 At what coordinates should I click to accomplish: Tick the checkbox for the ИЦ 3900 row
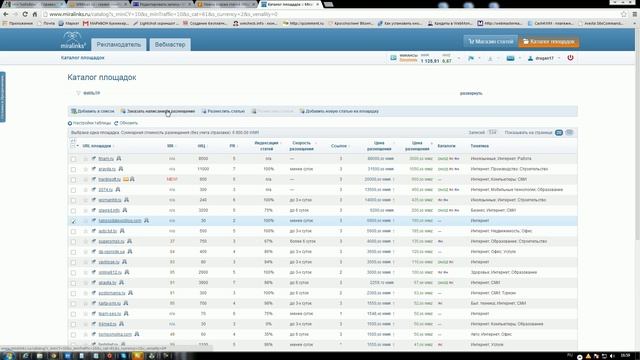click(x=73, y=283)
